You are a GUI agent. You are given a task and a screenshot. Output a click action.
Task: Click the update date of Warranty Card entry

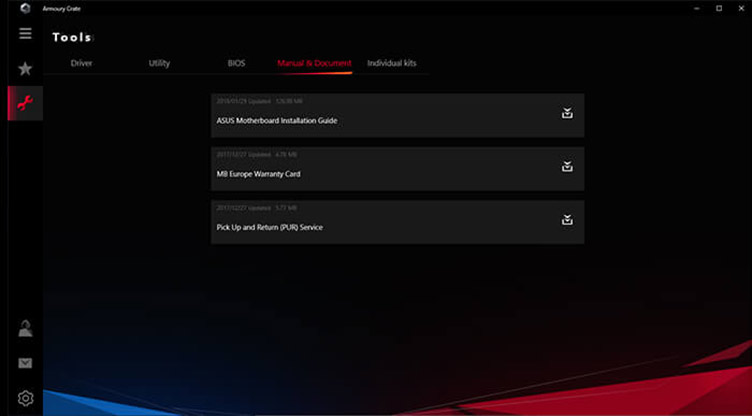pyautogui.click(x=245, y=155)
